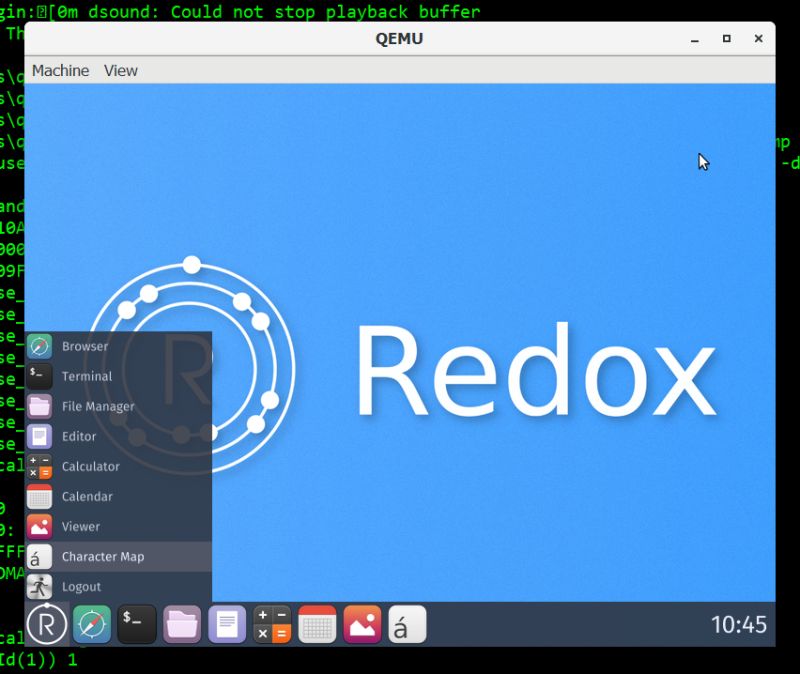
Task: Click the clock showing 10:45
Action: [x=740, y=623]
